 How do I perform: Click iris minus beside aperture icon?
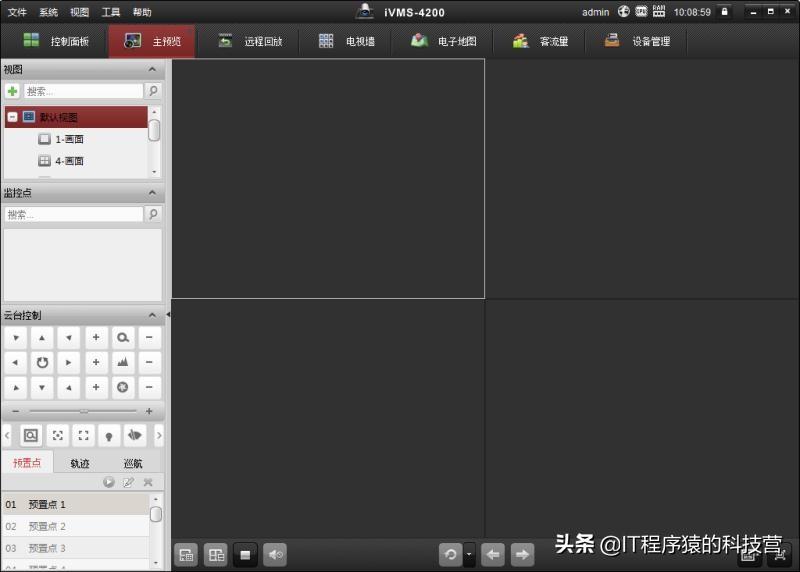[x=149, y=387]
